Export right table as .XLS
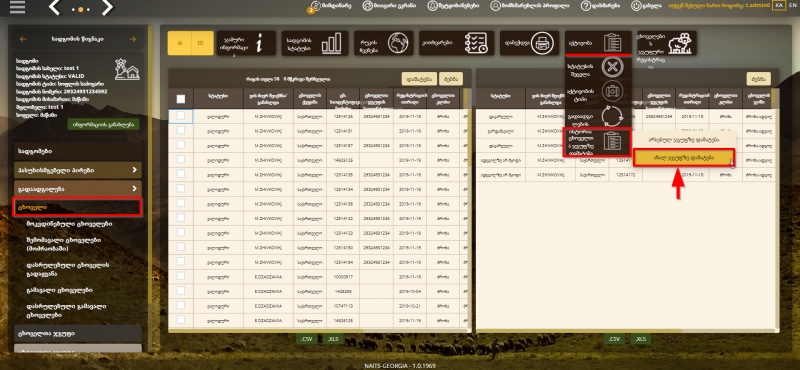Image resolution: width=800 pixels, height=370 pixels. [640, 339]
